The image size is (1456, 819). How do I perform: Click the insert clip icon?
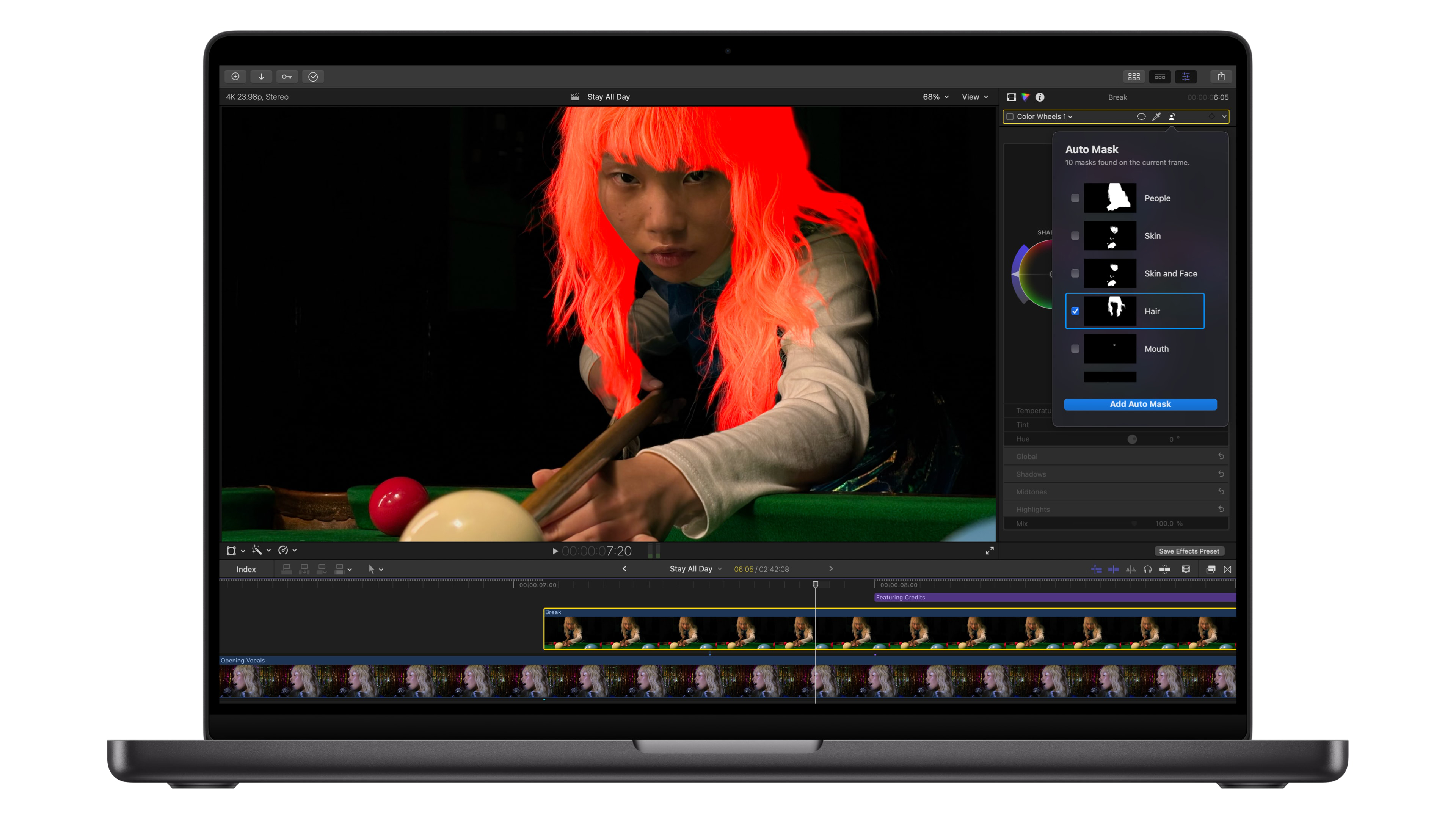[304, 569]
